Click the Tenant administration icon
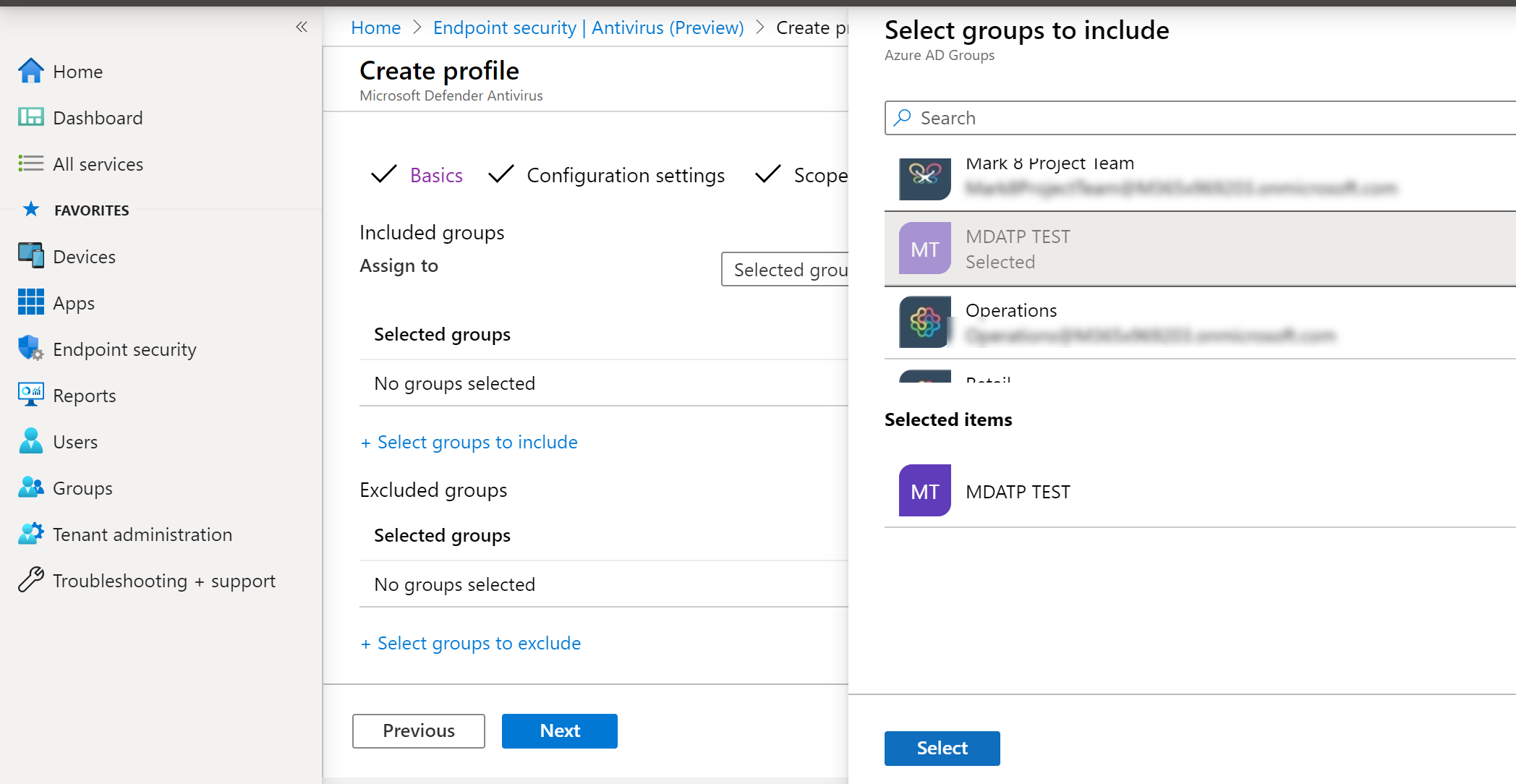Image resolution: width=1516 pixels, height=784 pixels. pos(30,534)
